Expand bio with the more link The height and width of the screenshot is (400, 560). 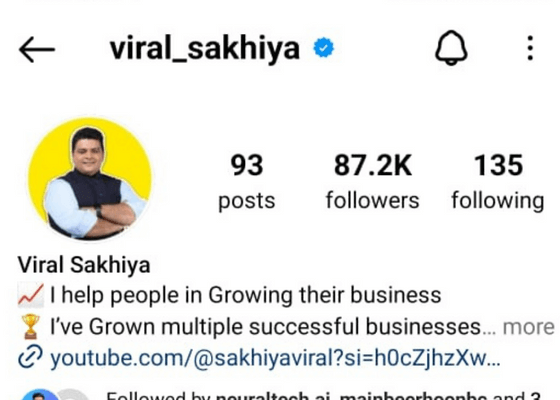[x=528, y=327]
